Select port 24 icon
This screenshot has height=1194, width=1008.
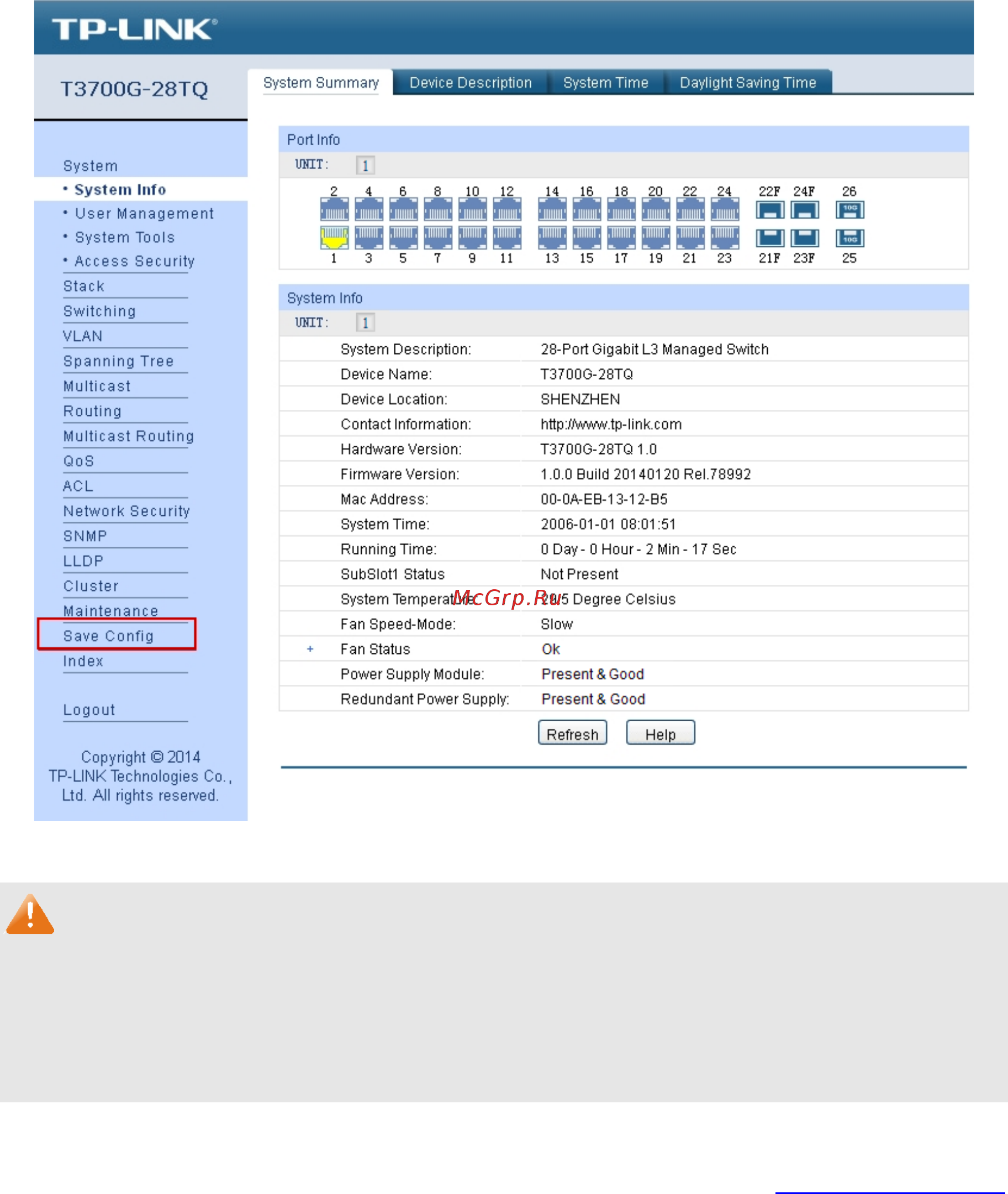725,210
